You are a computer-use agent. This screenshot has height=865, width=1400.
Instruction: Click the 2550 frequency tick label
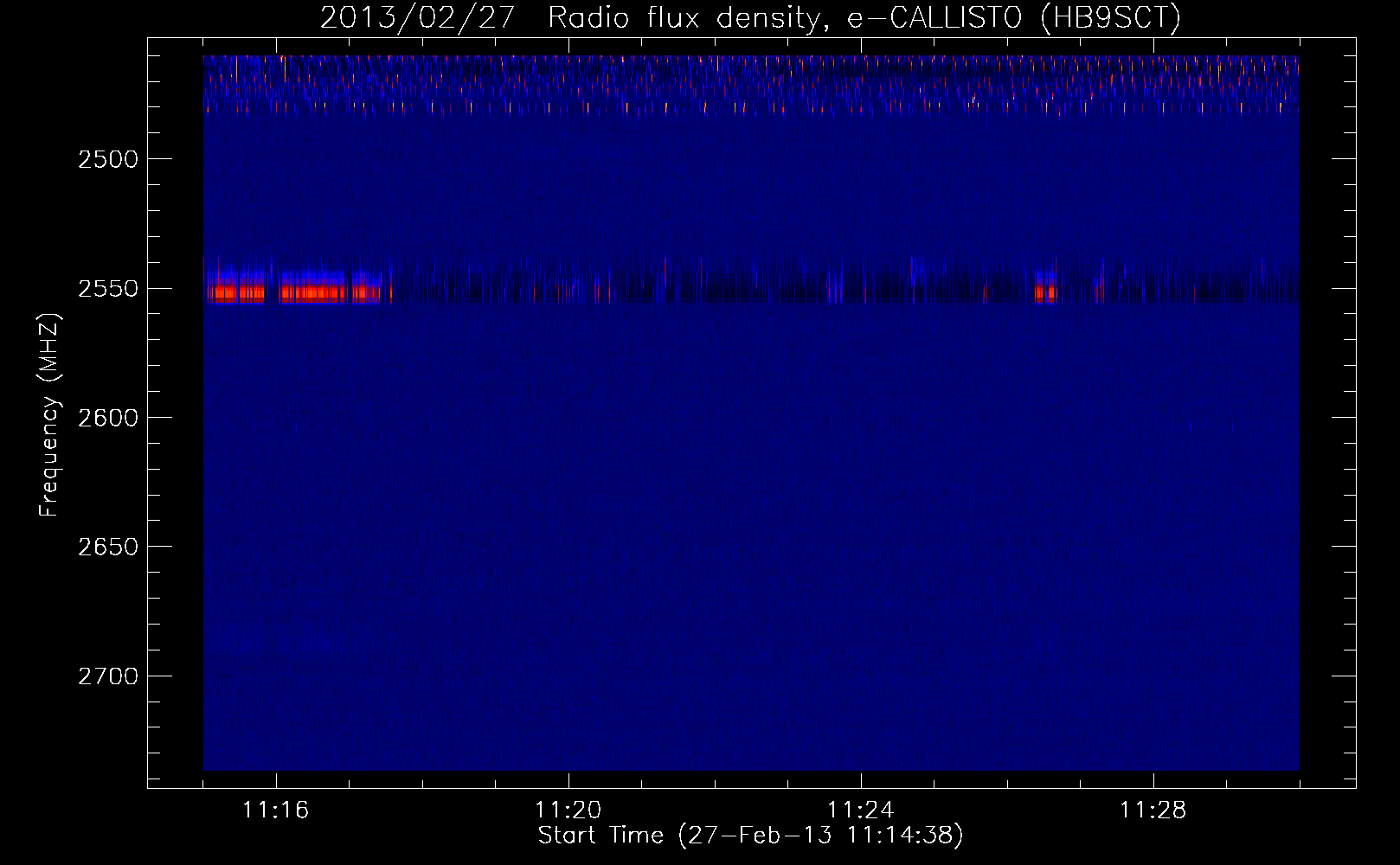point(108,289)
